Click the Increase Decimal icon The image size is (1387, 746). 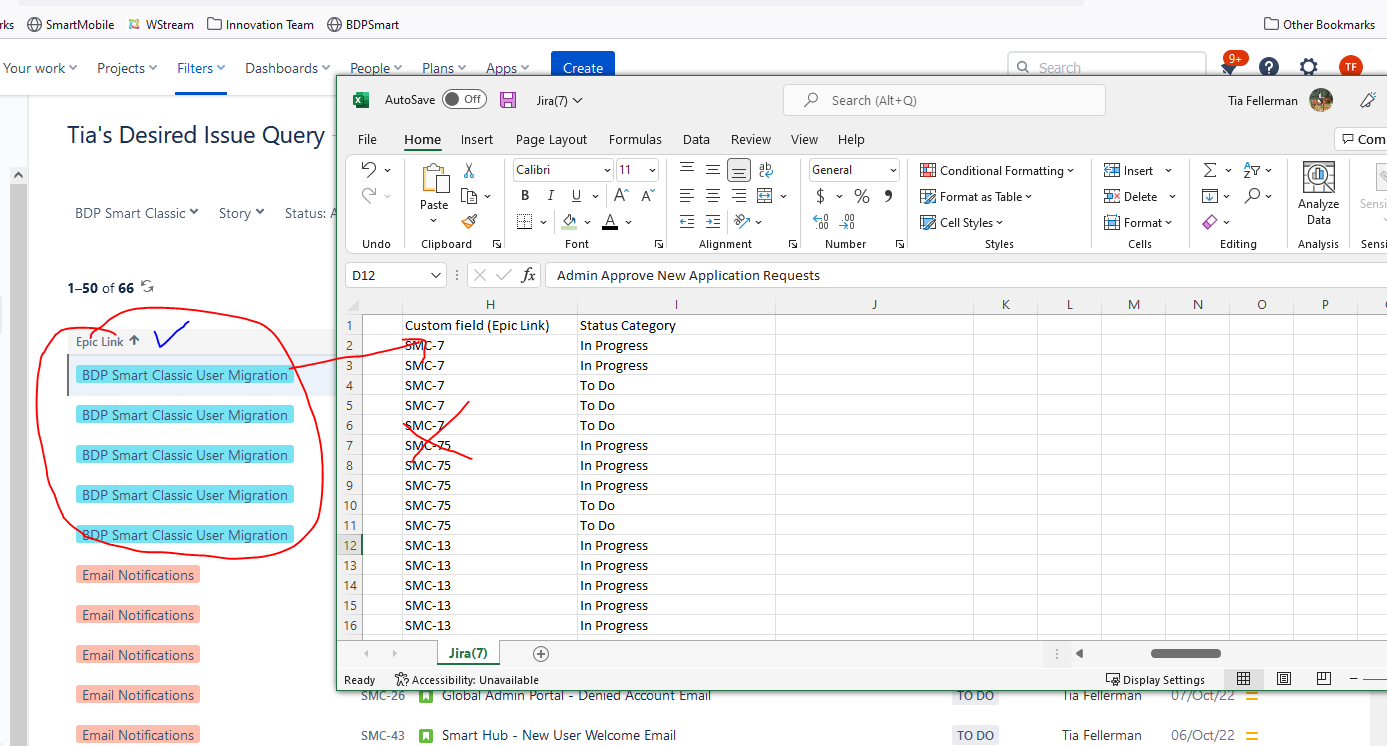pos(821,222)
